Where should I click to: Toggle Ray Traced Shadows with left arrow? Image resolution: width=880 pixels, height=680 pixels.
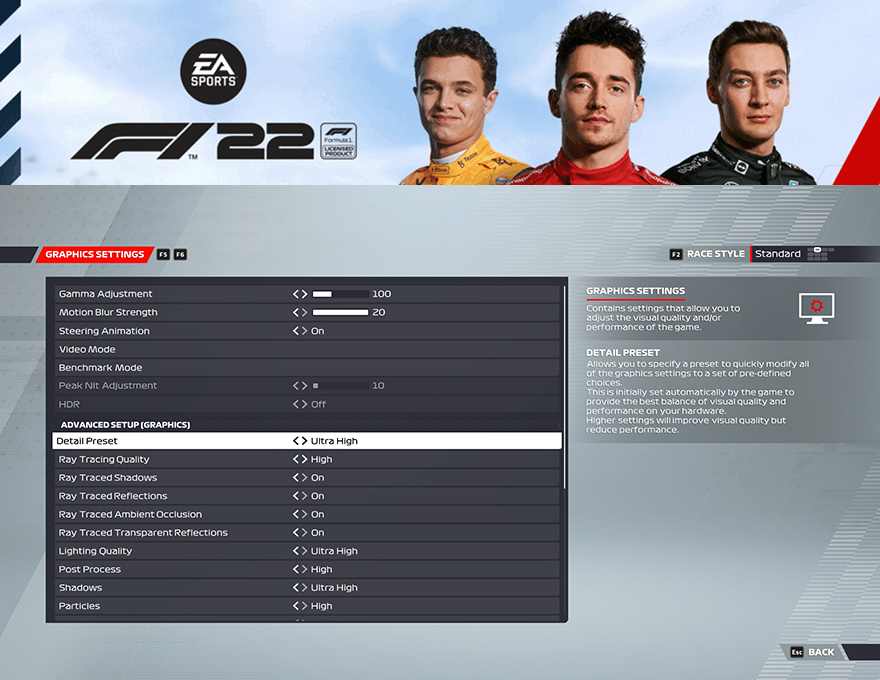[296, 477]
